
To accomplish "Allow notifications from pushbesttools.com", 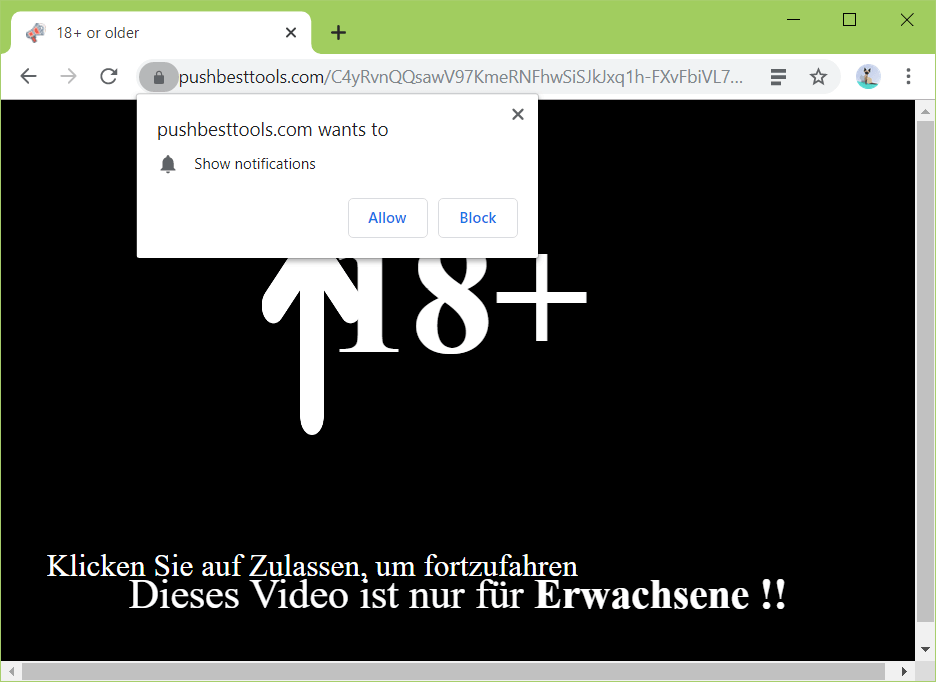I will (x=387, y=218).
